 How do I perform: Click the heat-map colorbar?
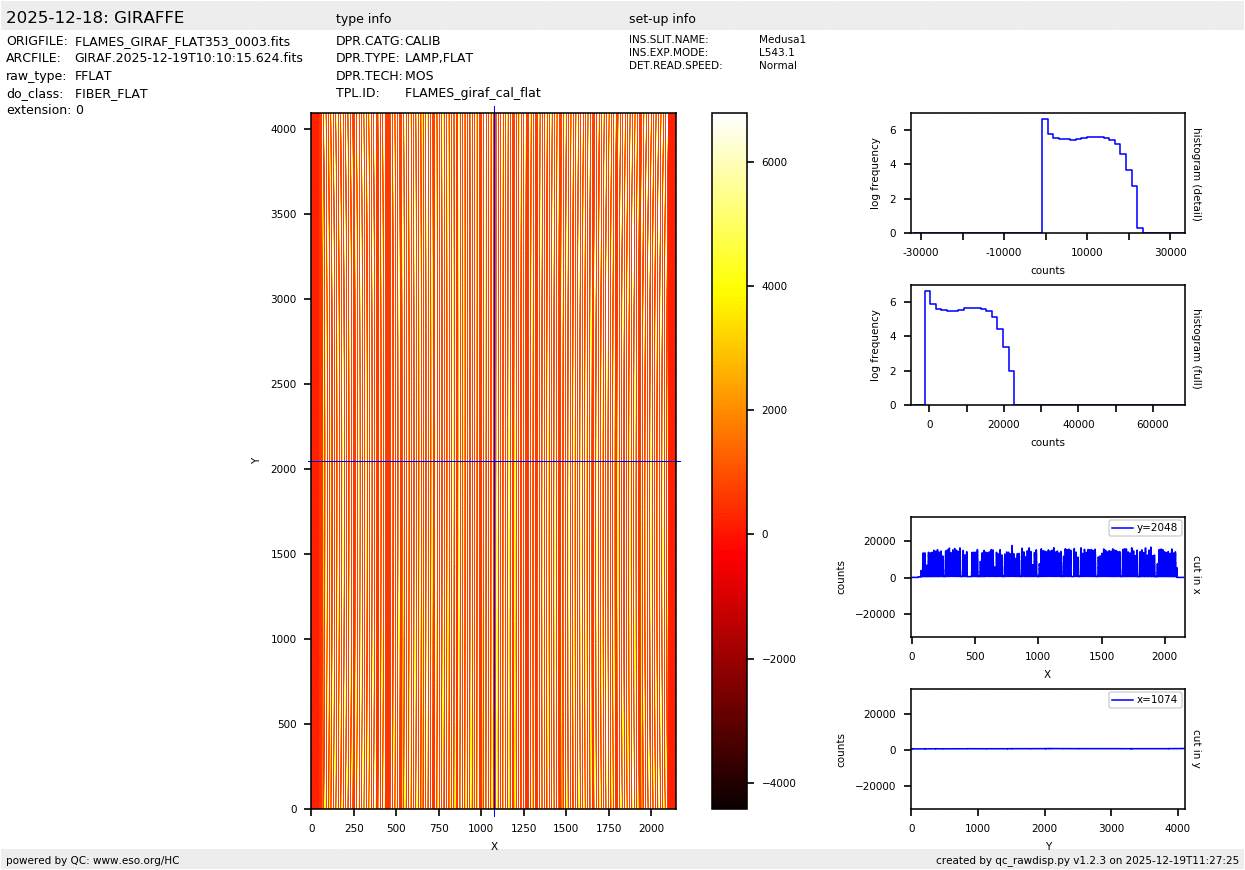(x=729, y=460)
